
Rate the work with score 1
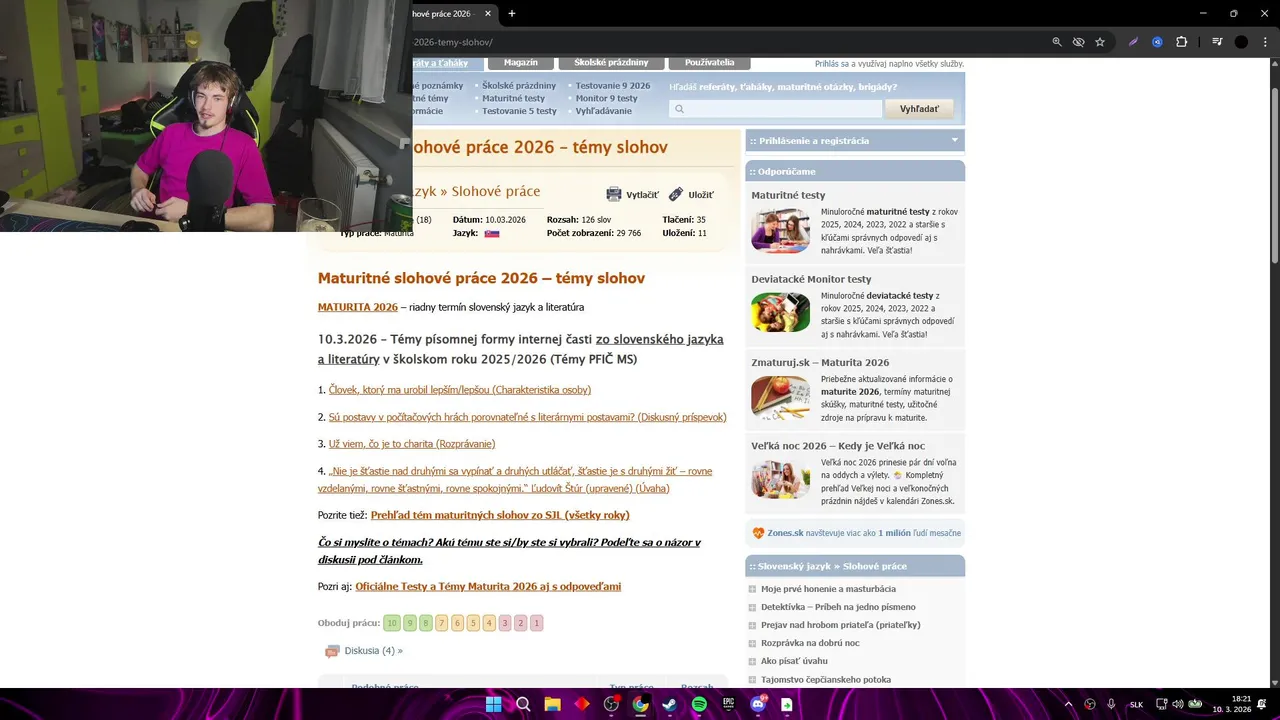point(537,623)
